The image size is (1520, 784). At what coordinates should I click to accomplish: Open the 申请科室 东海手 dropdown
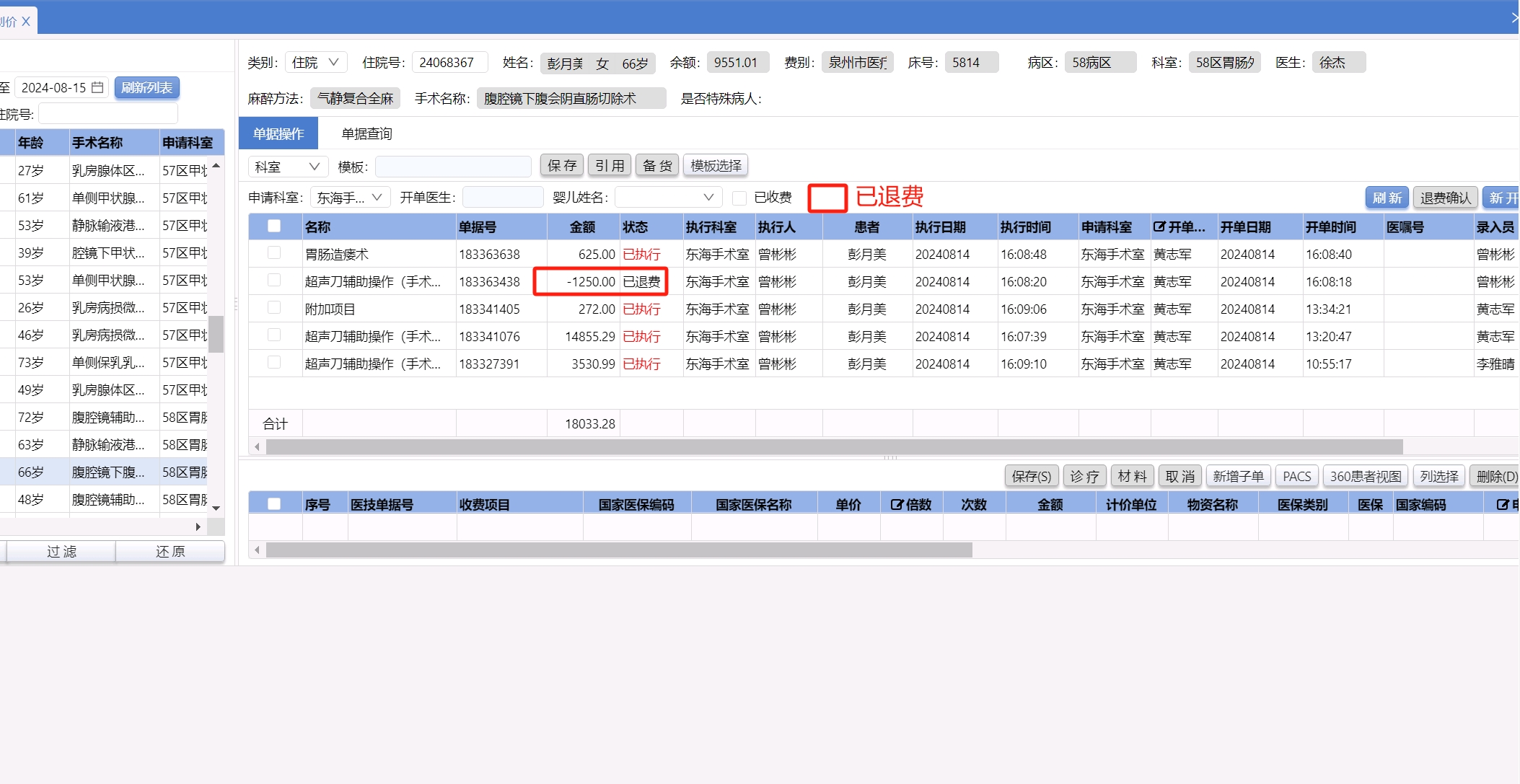tap(351, 198)
